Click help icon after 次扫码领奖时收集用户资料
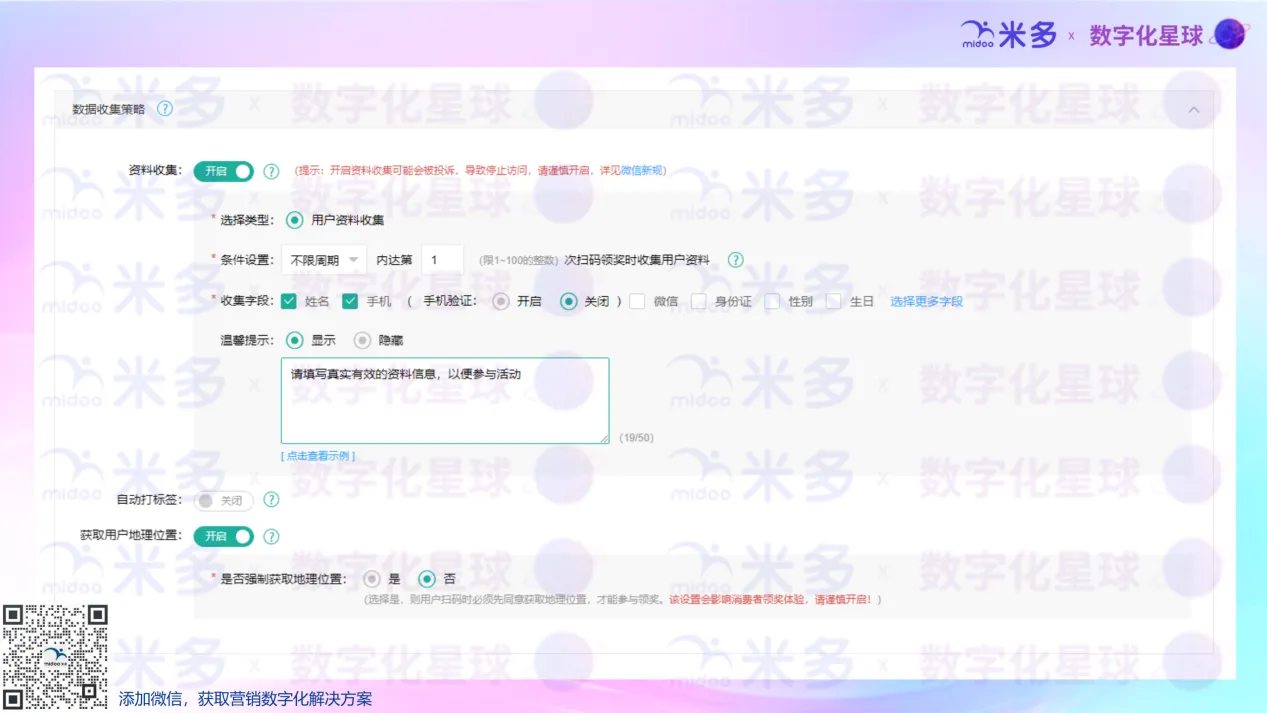 (735, 260)
